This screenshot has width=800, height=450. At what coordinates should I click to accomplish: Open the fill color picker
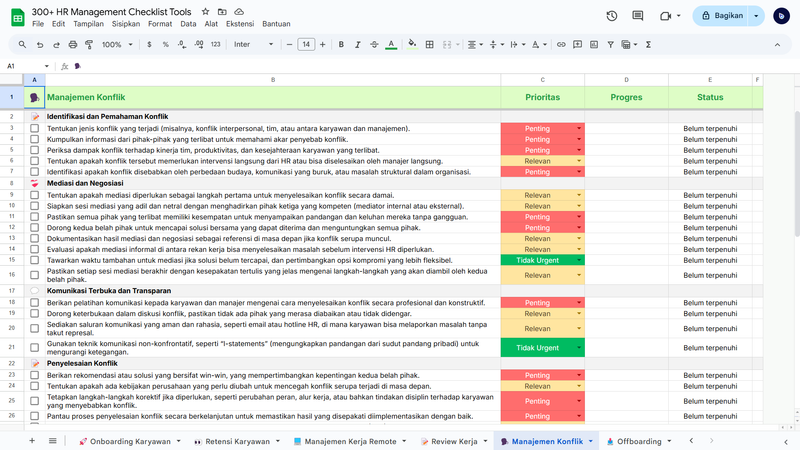point(412,45)
